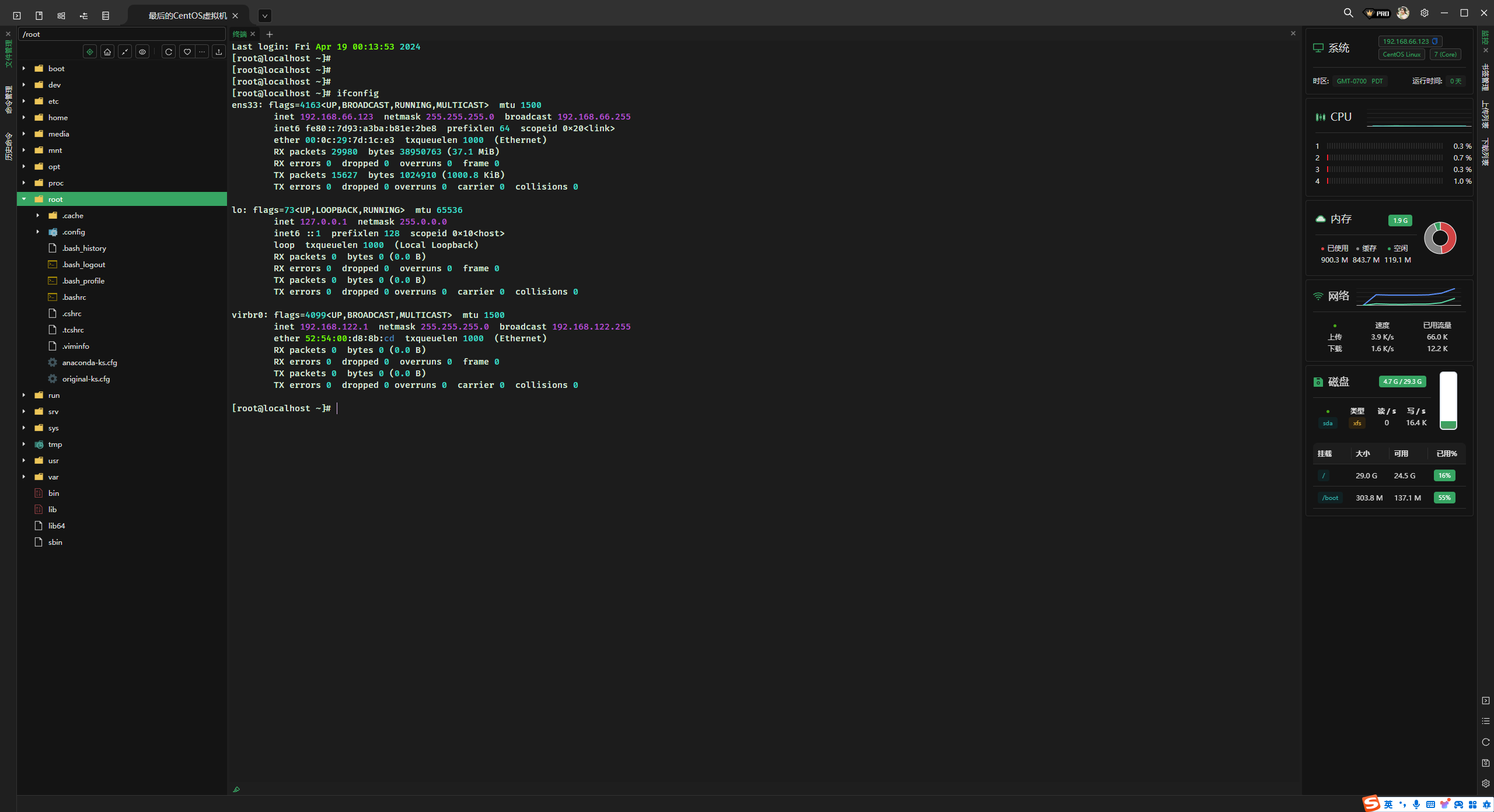Click the add new terminal tab icon
The width and height of the screenshot is (1494, 812).
tap(269, 34)
